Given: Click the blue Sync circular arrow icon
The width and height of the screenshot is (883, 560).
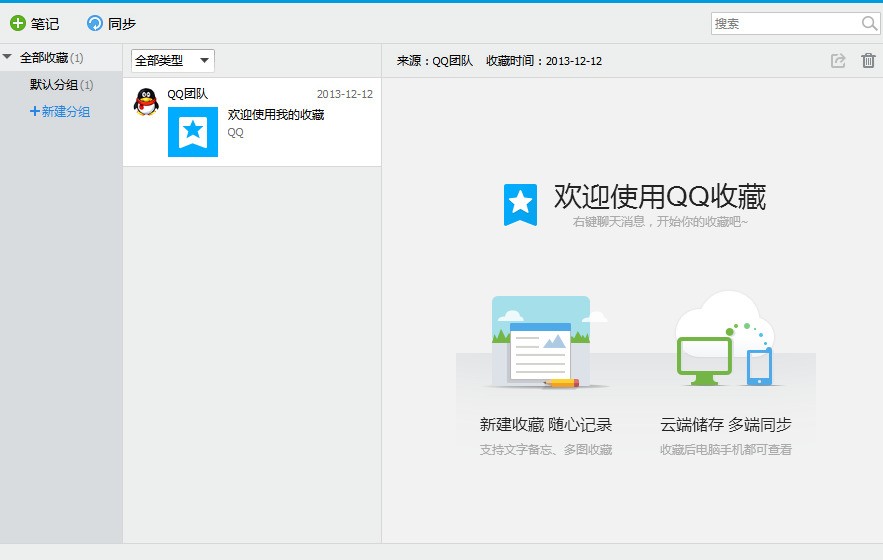Looking at the screenshot, I should pyautogui.click(x=95, y=23).
